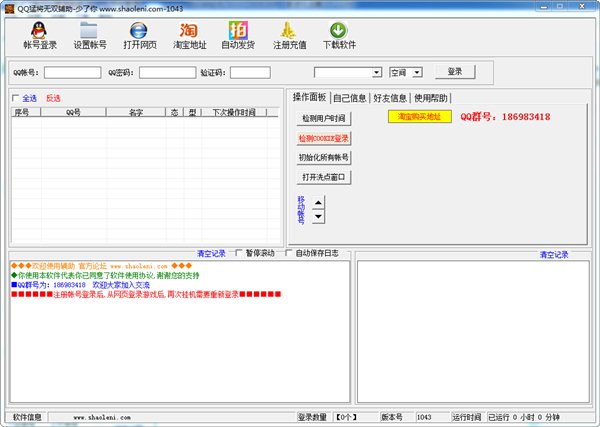Click the yellow 淘宝购买地址 button

pos(420,117)
